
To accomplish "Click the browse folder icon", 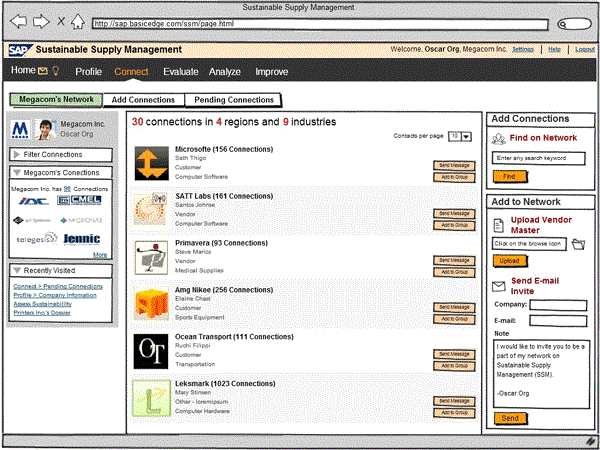I will pos(578,244).
